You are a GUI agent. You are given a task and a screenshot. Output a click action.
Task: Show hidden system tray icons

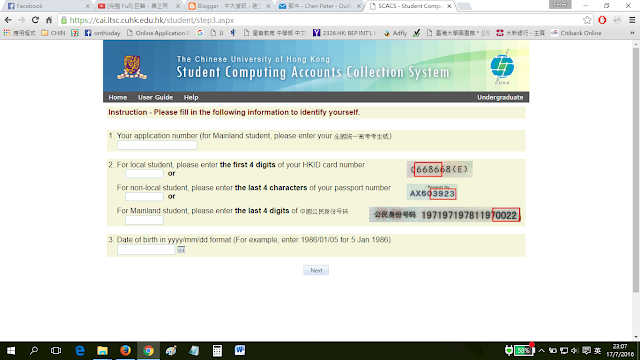click(542, 351)
